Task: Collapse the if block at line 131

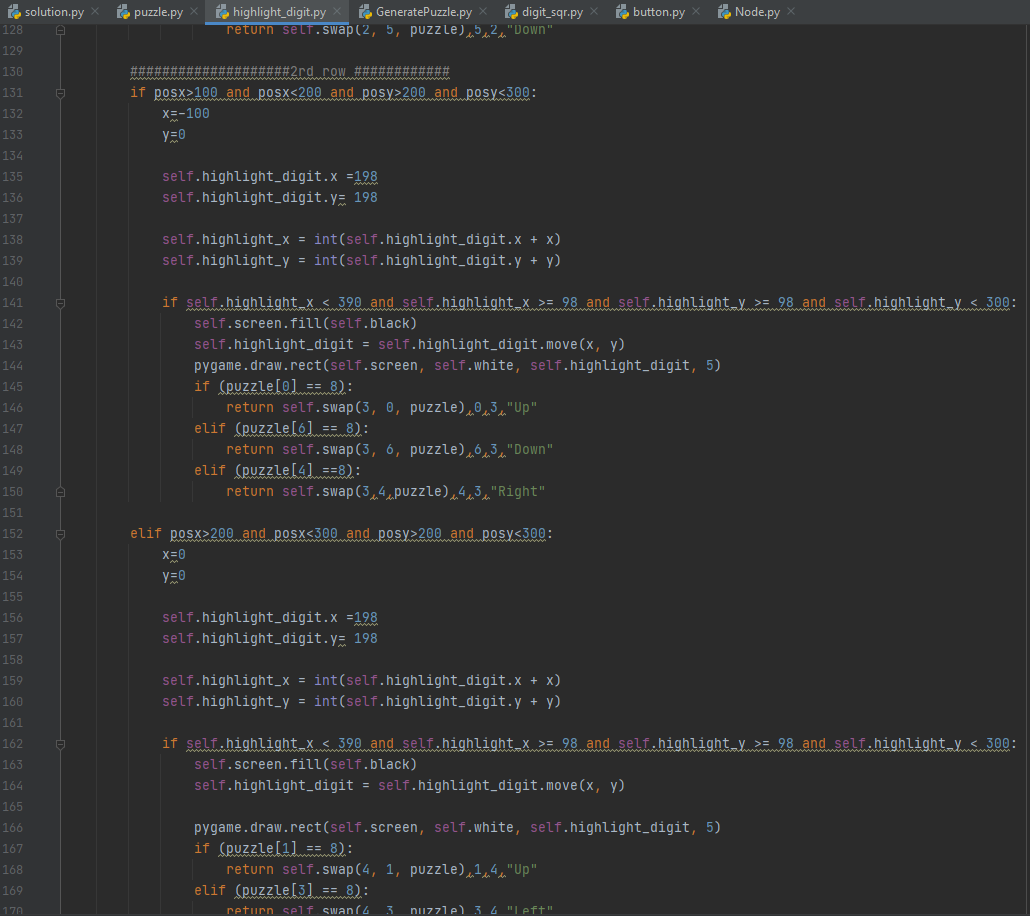Action: 60,92
